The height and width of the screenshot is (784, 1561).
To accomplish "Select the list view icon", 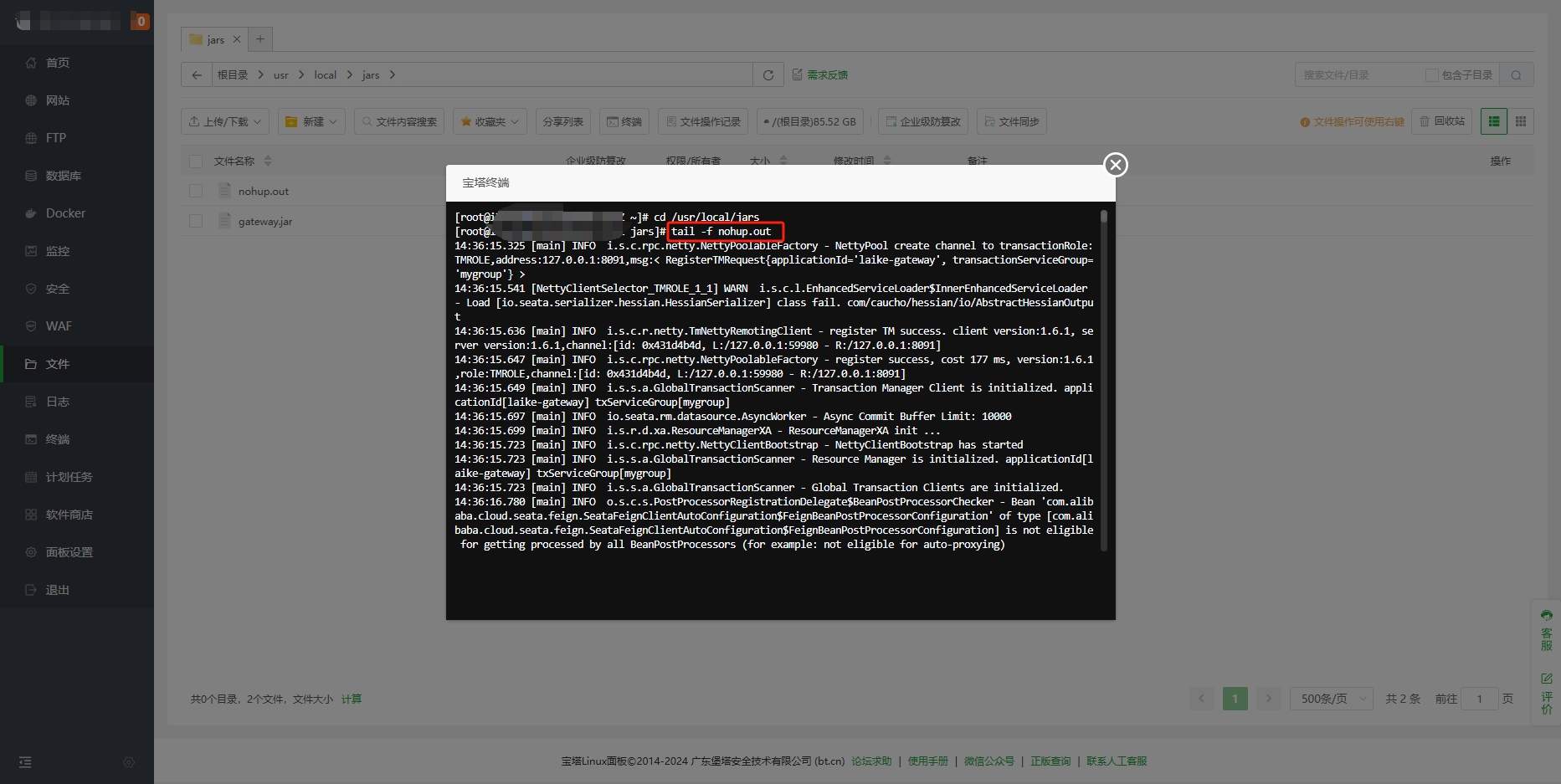I will point(1493,121).
